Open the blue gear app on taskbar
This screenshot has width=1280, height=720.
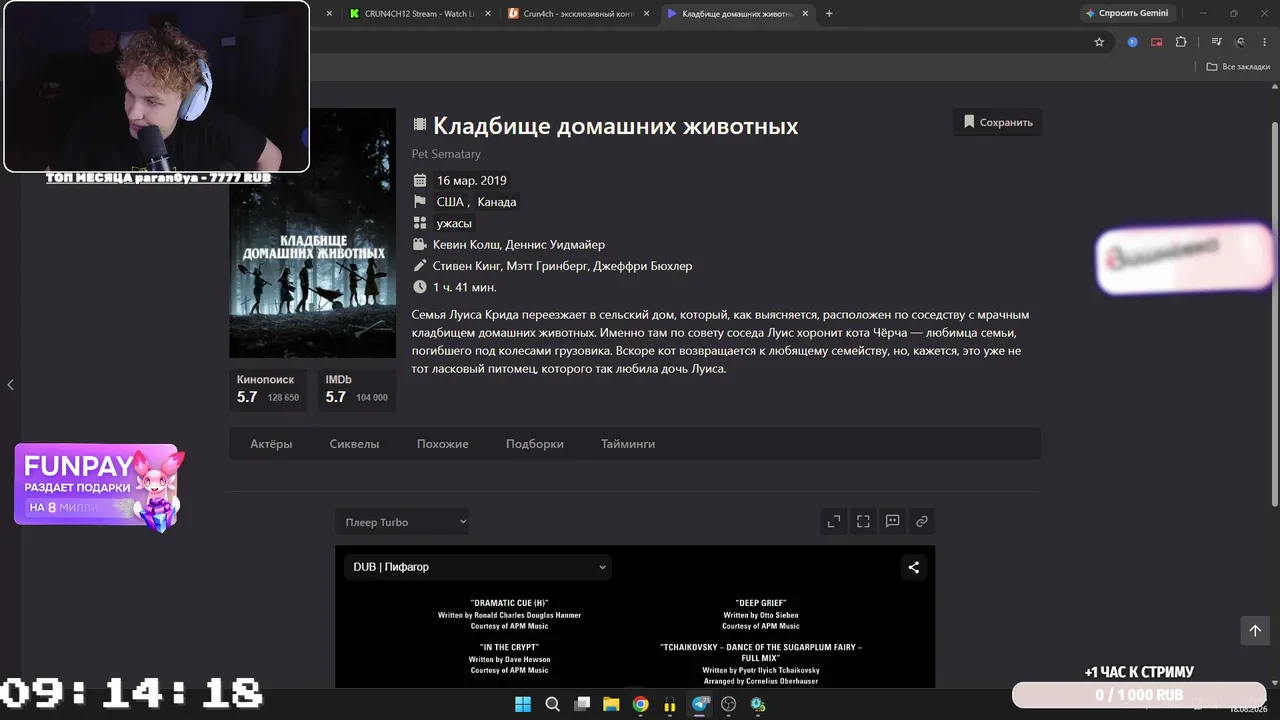(758, 704)
